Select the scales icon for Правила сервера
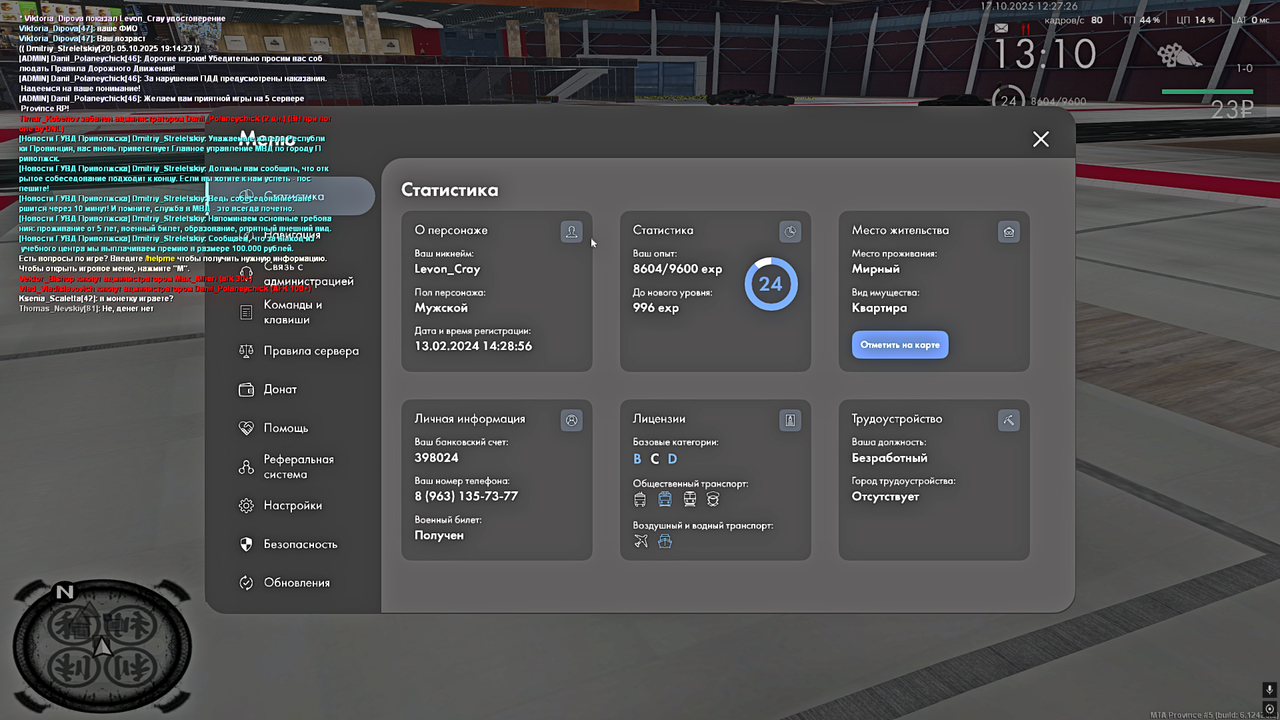 tap(246, 351)
